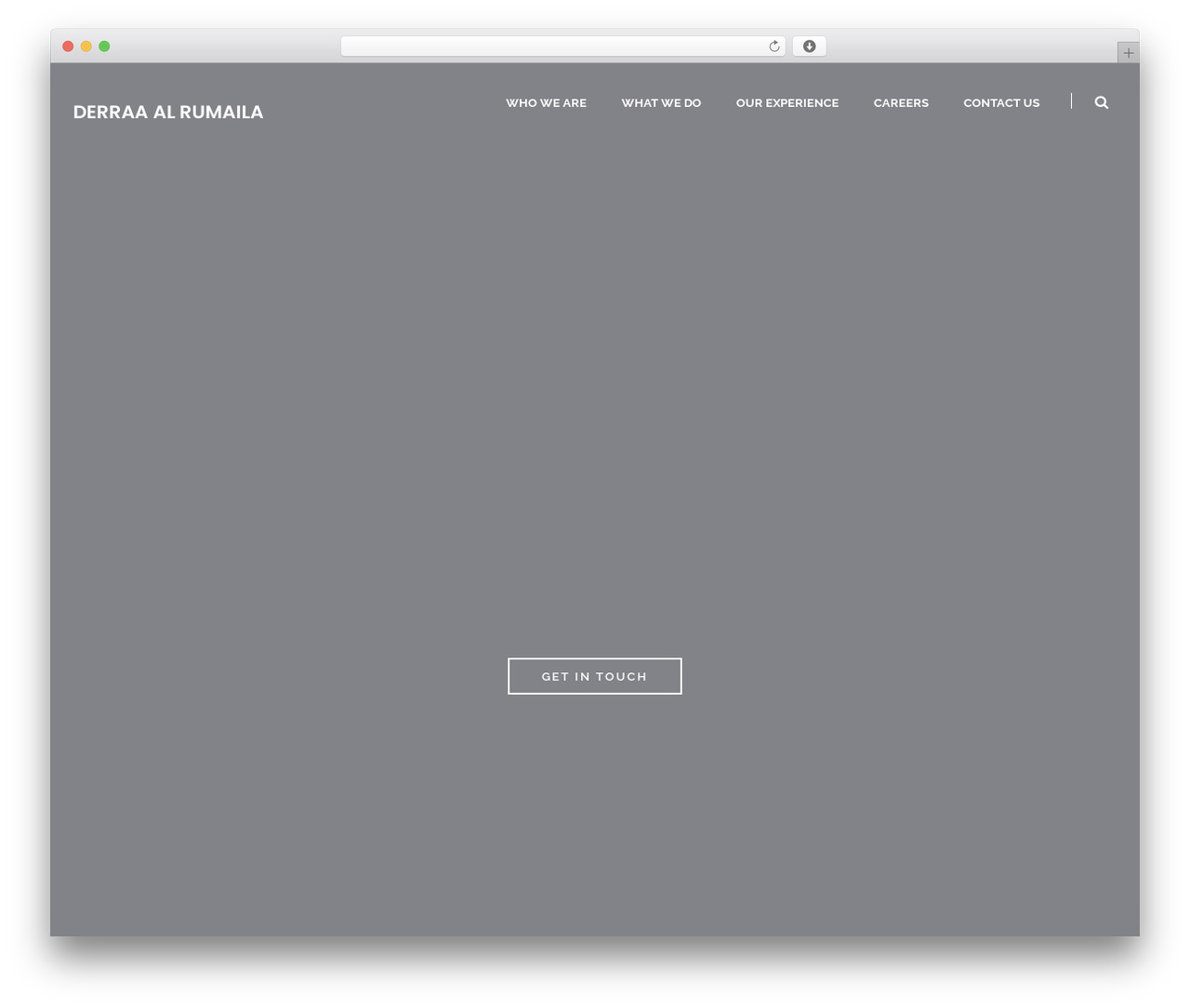Go home via Derraa Al Rumaila logo text
Screen dimensions: 1190x1008
pos(168,112)
